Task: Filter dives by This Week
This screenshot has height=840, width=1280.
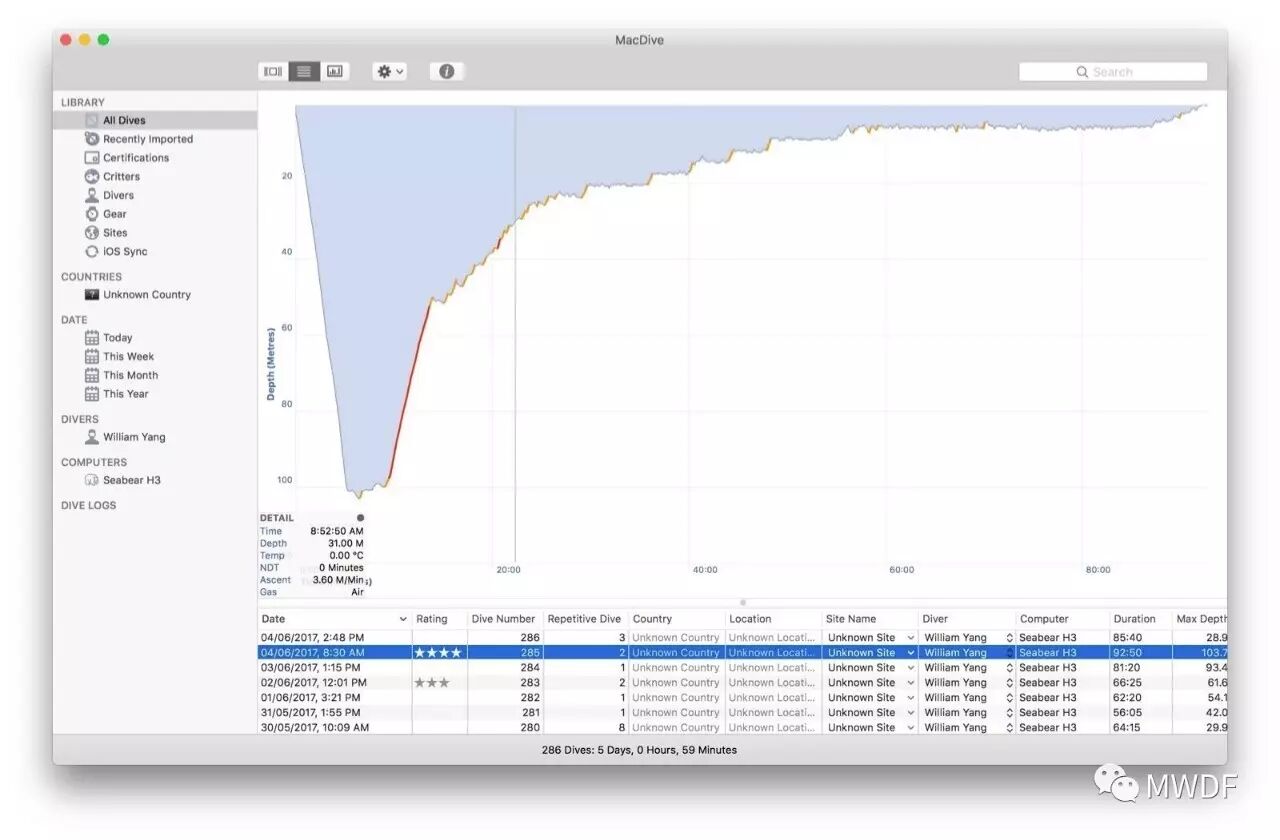Action: 129,357
